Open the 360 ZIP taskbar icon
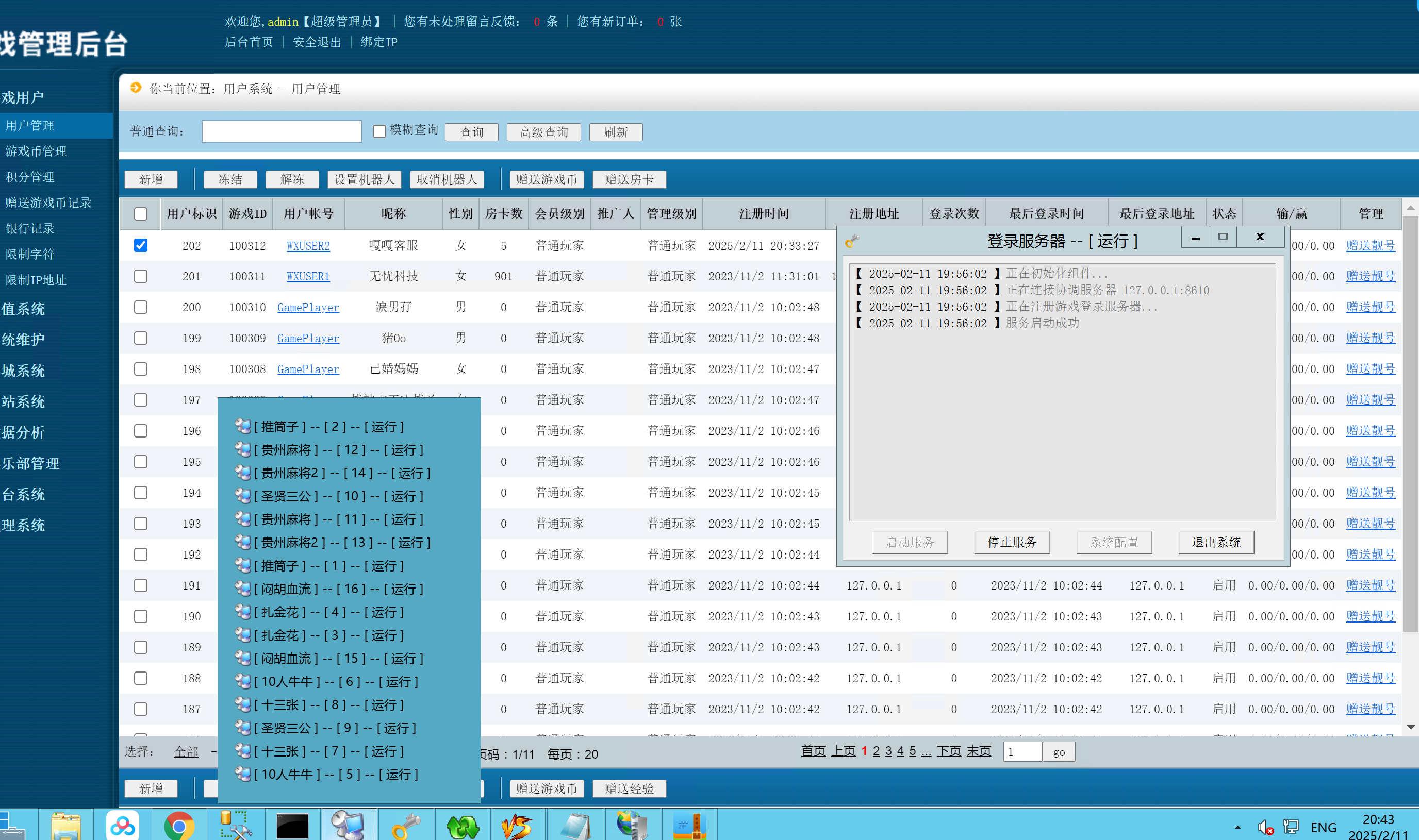The height and width of the screenshot is (840, 1419). click(x=688, y=826)
